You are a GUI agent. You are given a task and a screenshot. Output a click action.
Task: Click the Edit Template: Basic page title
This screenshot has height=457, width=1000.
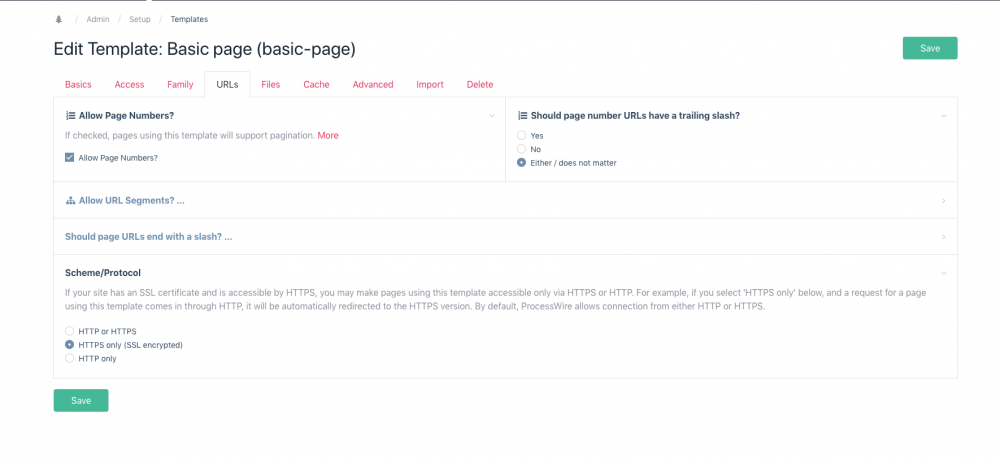tap(205, 49)
